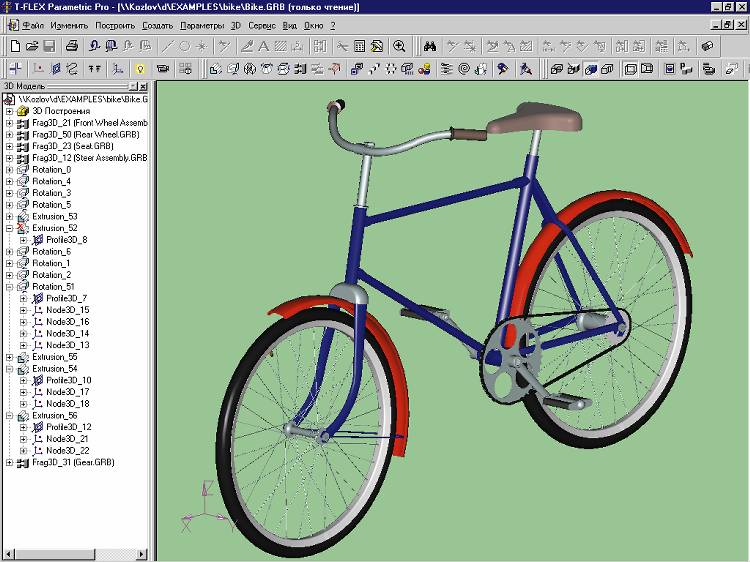Close the 3D Модель panel
This screenshot has width=750, height=562.
[x=143, y=87]
